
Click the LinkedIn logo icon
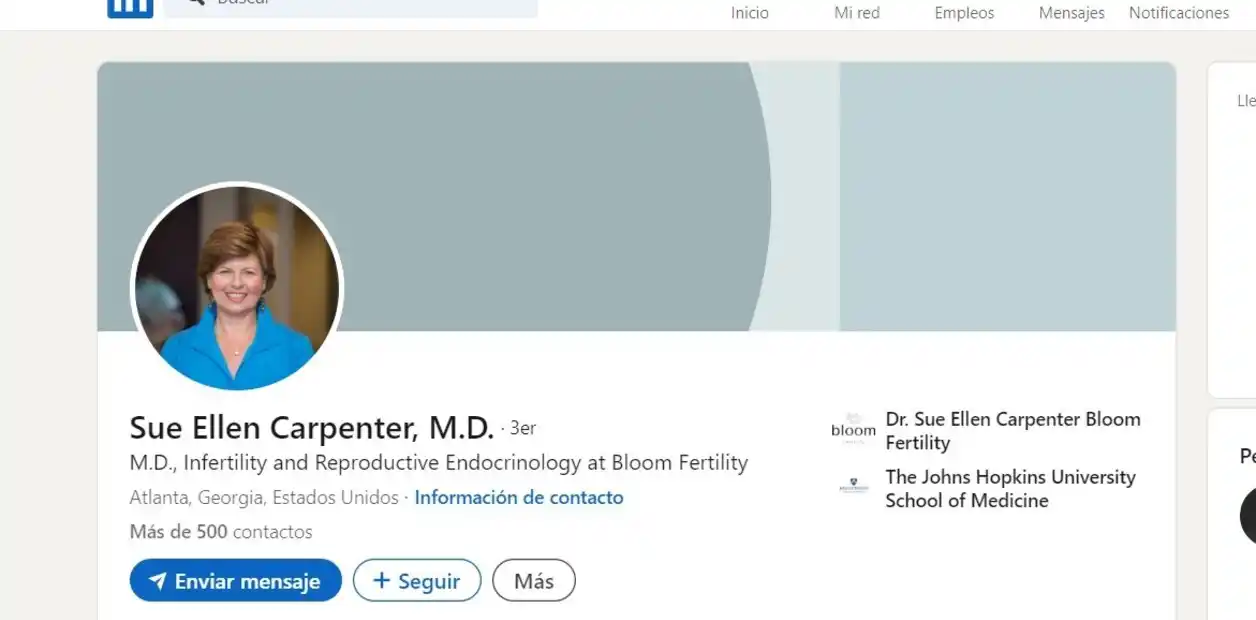(130, 8)
